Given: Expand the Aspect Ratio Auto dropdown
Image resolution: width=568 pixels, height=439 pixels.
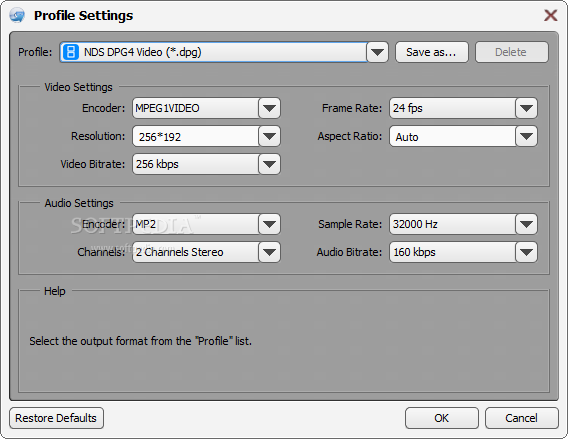Looking at the screenshot, I should coord(526,136).
